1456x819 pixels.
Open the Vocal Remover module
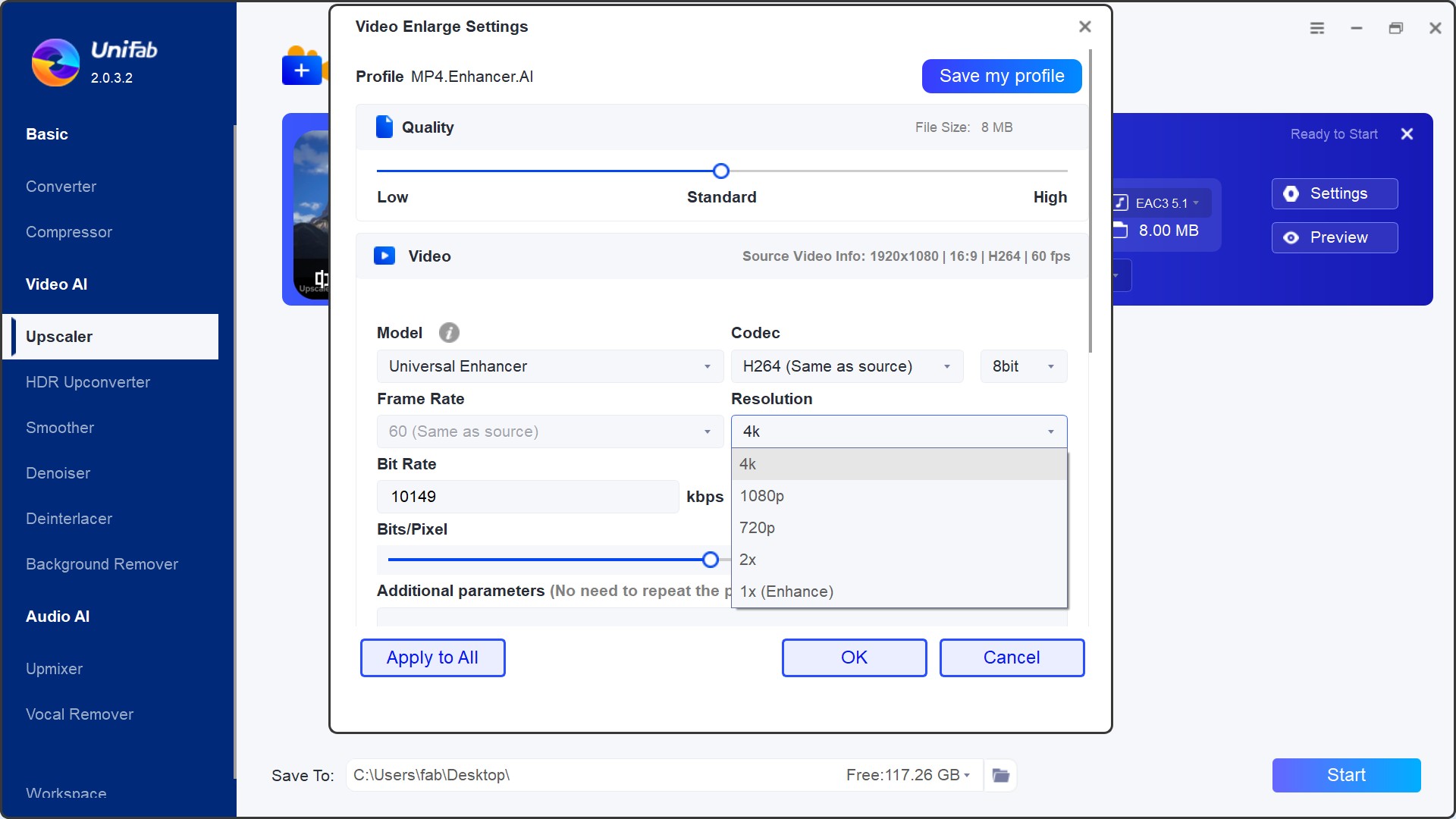click(x=80, y=714)
